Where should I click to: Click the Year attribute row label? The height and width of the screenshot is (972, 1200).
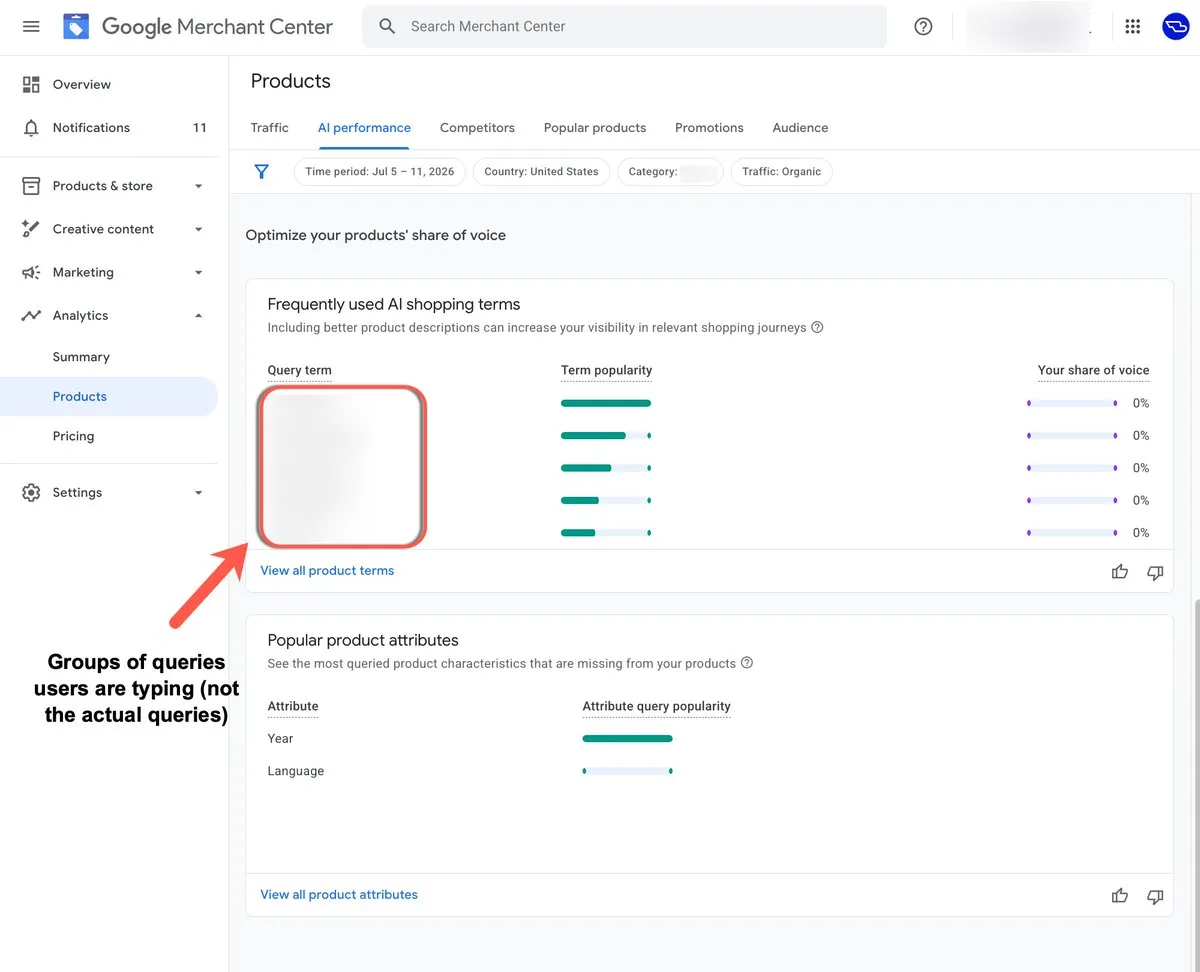click(280, 739)
